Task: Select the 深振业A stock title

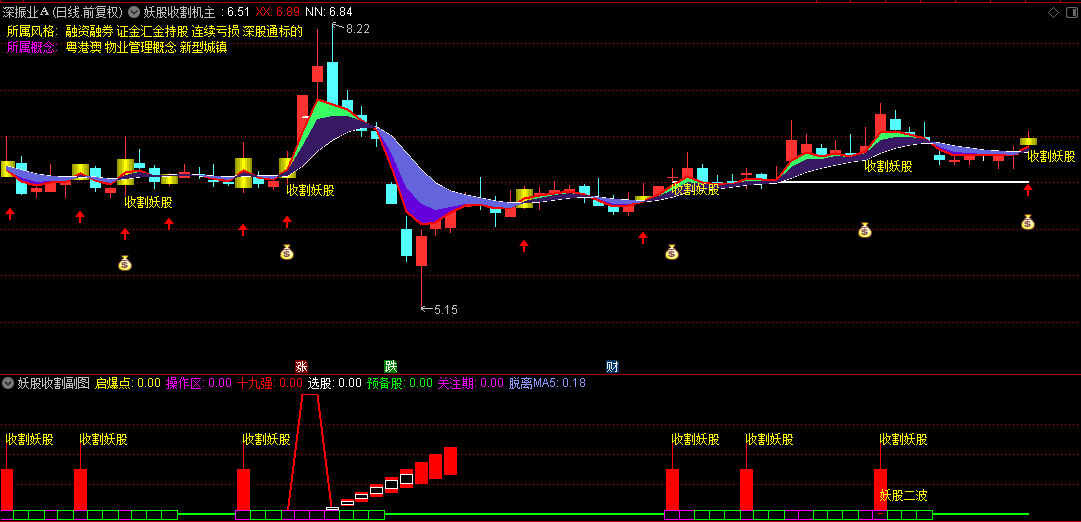Action: pyautogui.click(x=63, y=12)
